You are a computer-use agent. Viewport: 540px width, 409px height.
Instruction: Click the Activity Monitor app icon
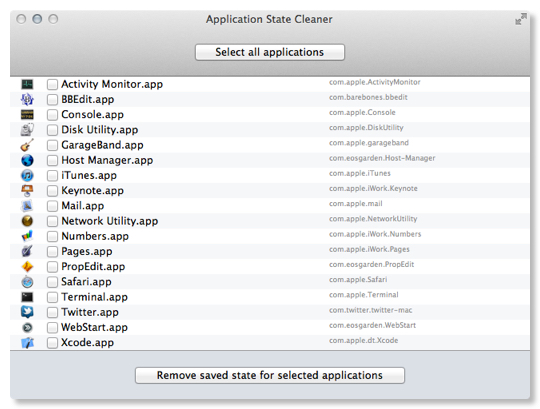(x=27, y=84)
